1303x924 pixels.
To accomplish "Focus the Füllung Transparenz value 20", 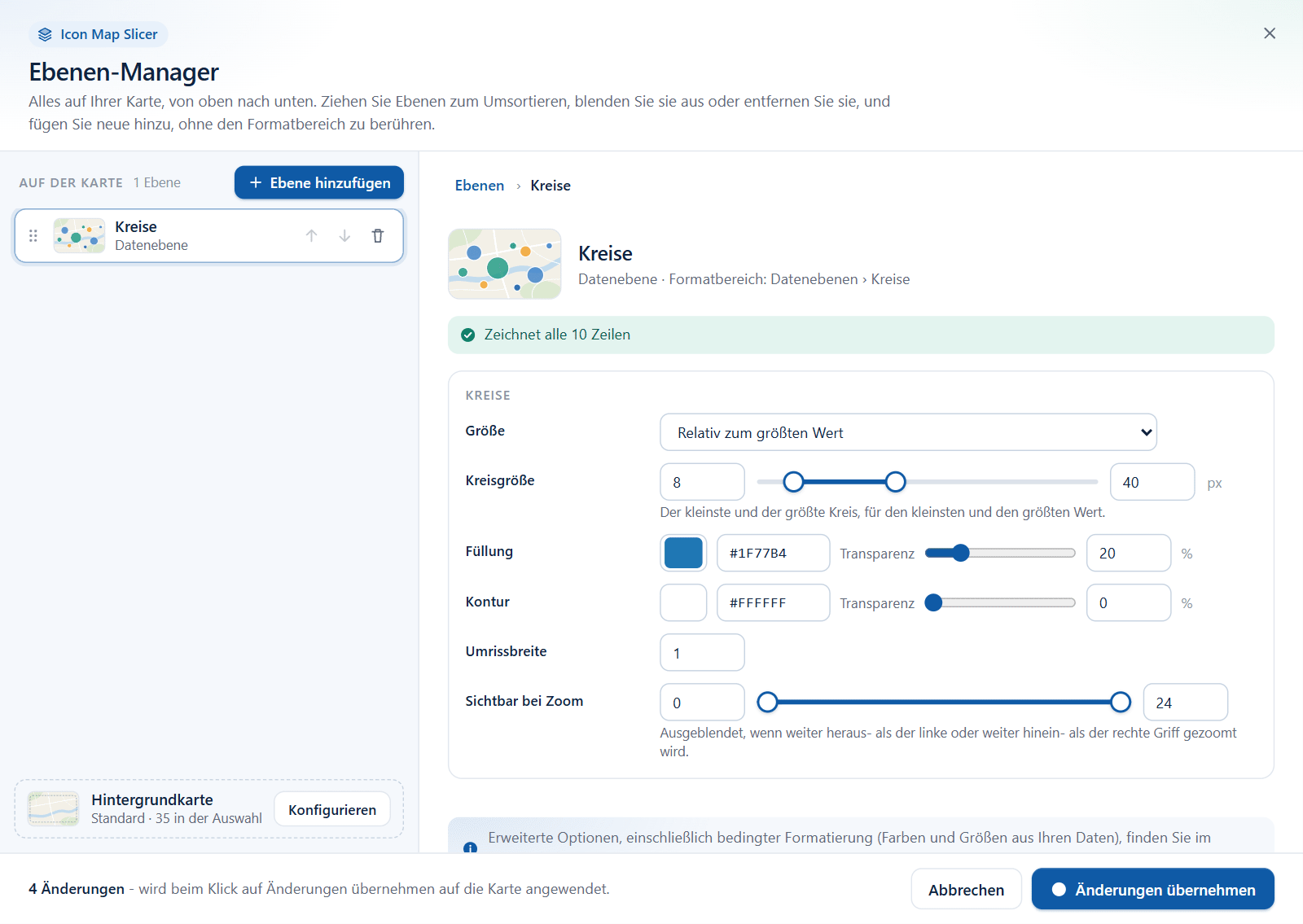I will (x=1129, y=553).
